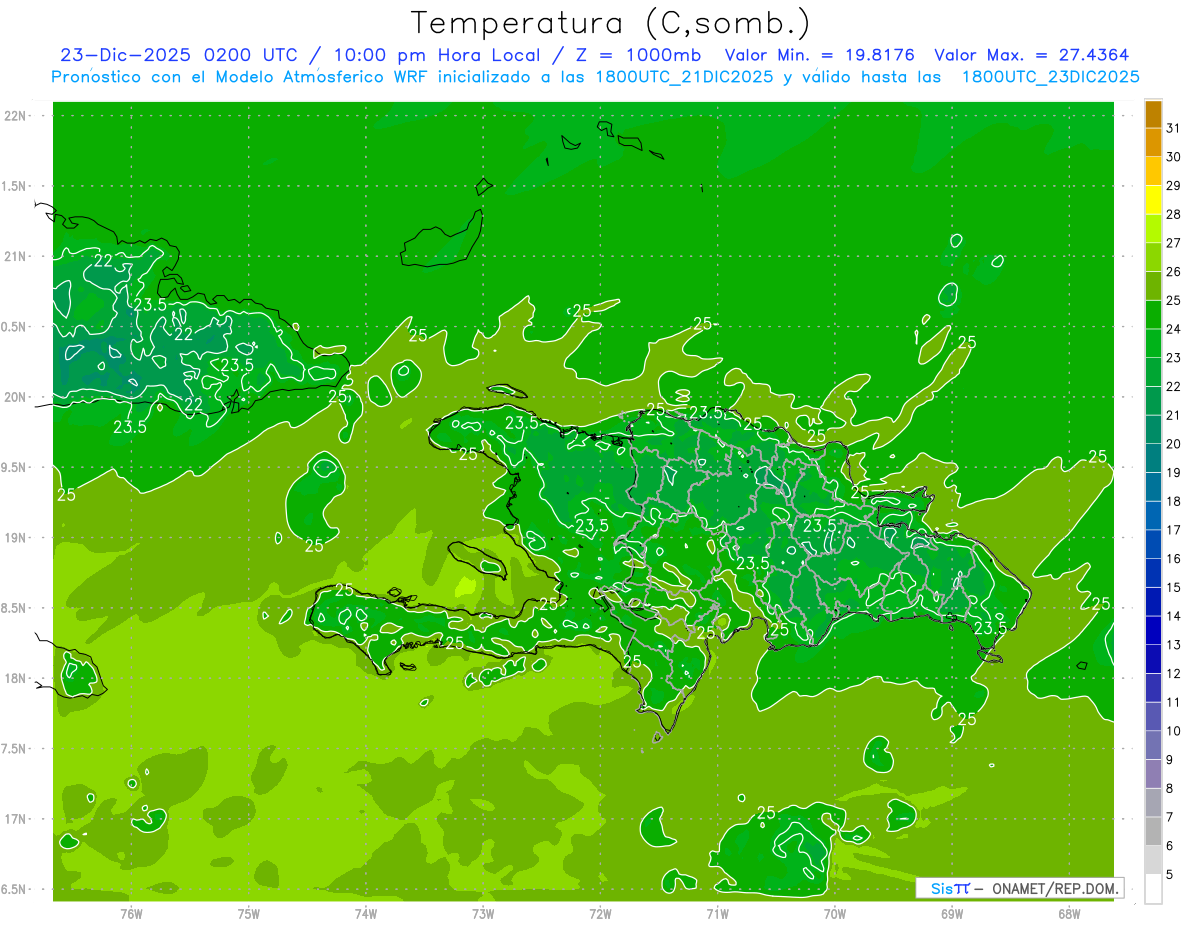The width and height of the screenshot is (1200, 927).
Task: Click the initialization time "1800UTC_21DIC2025"
Action: tap(678, 77)
